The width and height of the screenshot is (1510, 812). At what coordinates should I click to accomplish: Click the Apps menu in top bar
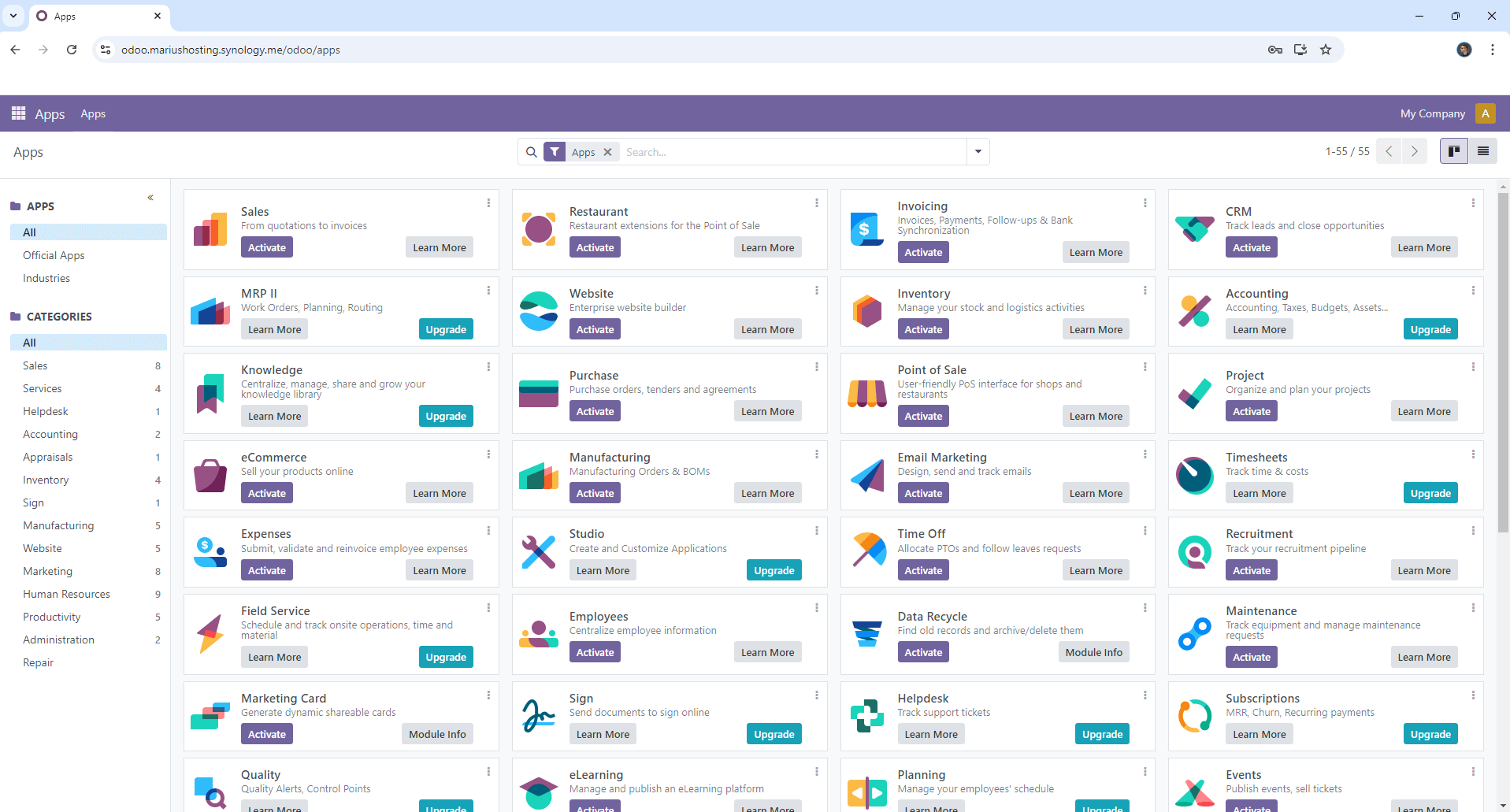(93, 113)
